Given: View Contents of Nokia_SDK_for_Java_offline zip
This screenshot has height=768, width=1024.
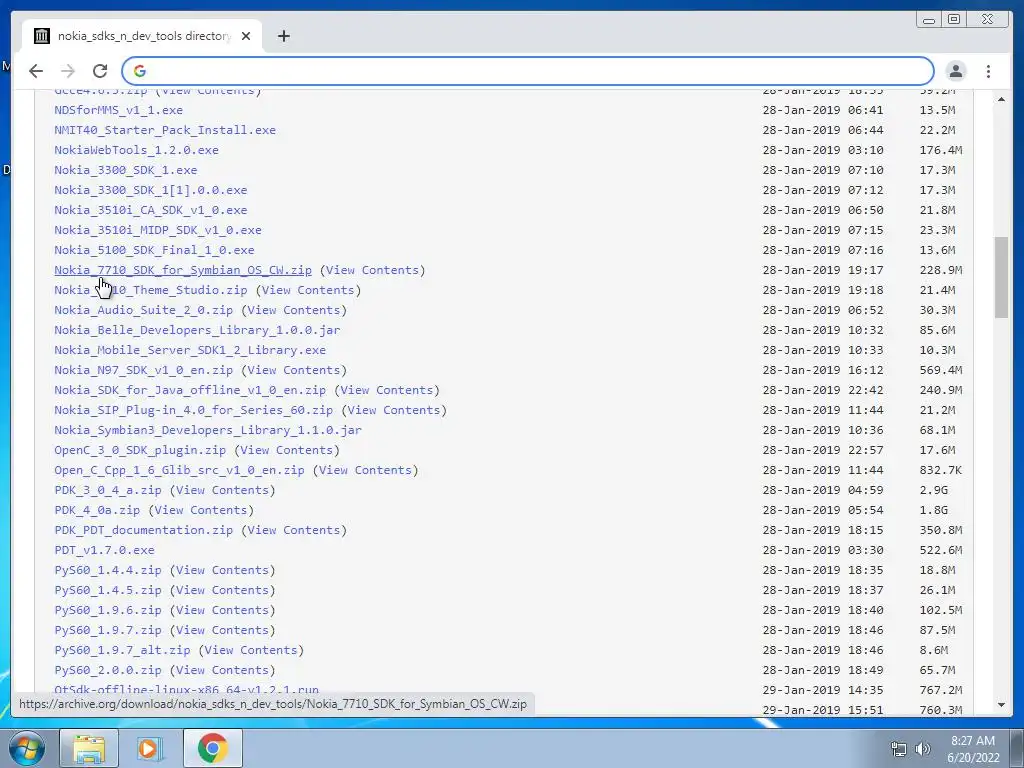Looking at the screenshot, I should 387,391.
